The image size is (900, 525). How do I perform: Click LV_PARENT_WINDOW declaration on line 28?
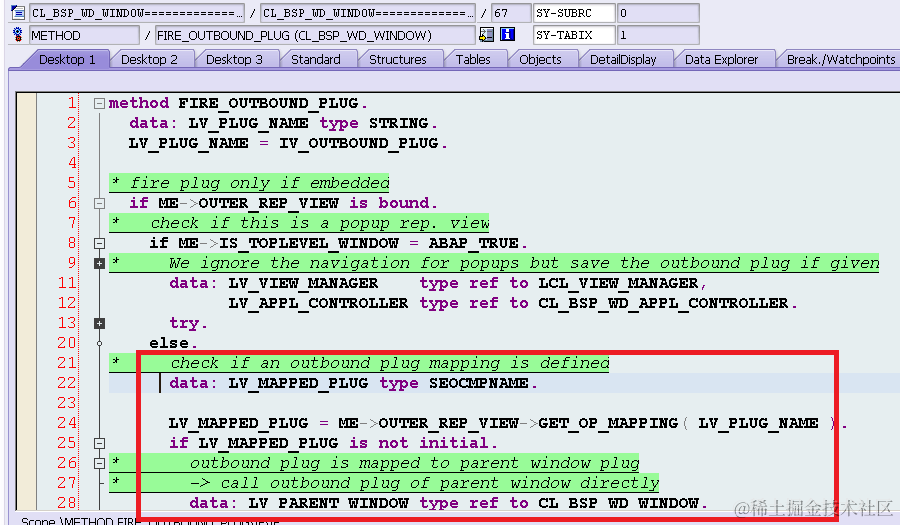point(329,503)
